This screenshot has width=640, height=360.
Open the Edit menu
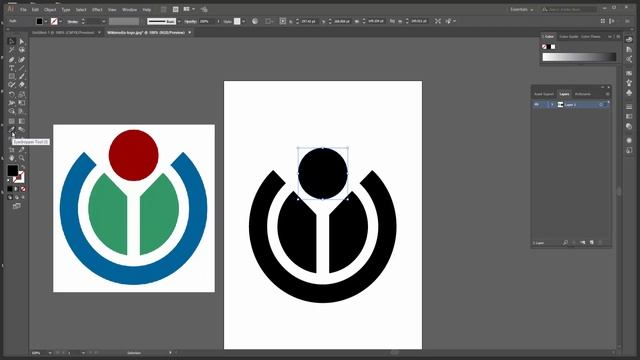tap(36, 9)
